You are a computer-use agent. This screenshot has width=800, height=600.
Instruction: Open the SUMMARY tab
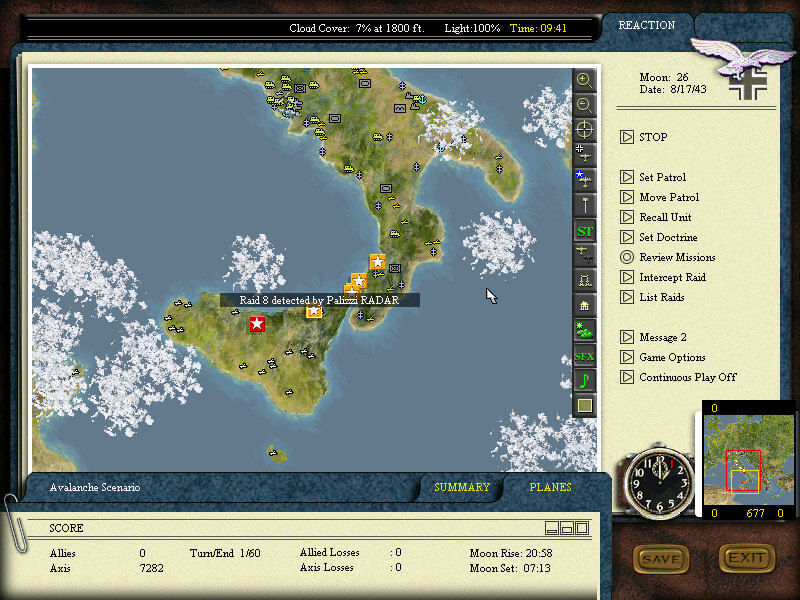click(462, 487)
